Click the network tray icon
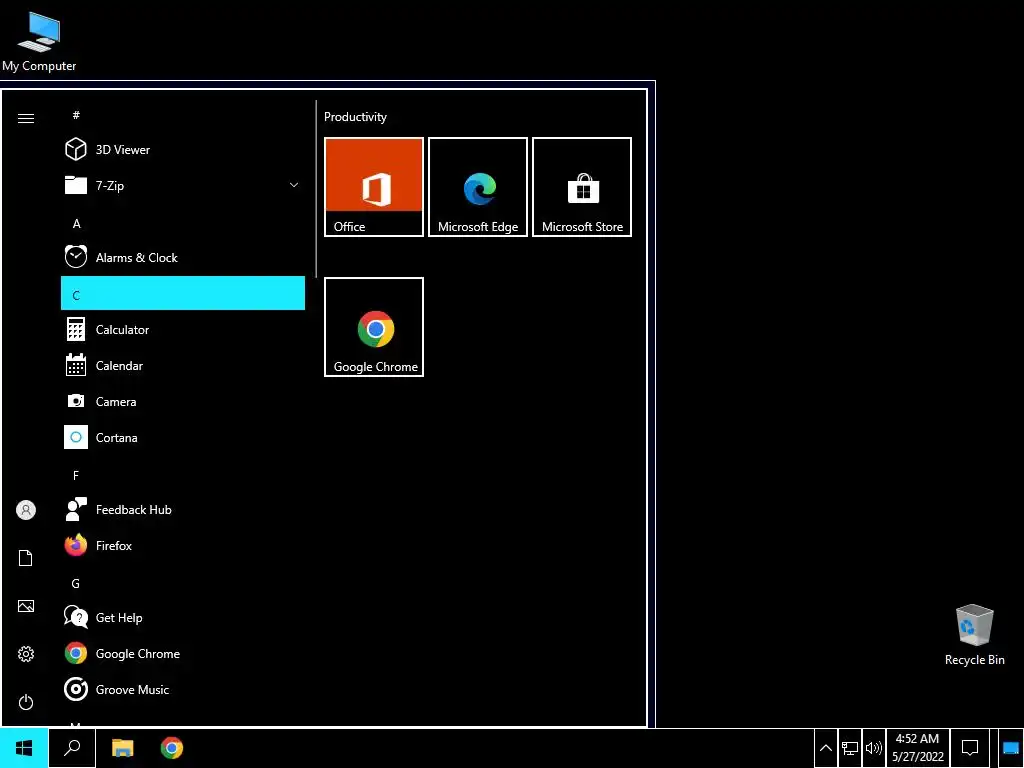 (x=850, y=748)
